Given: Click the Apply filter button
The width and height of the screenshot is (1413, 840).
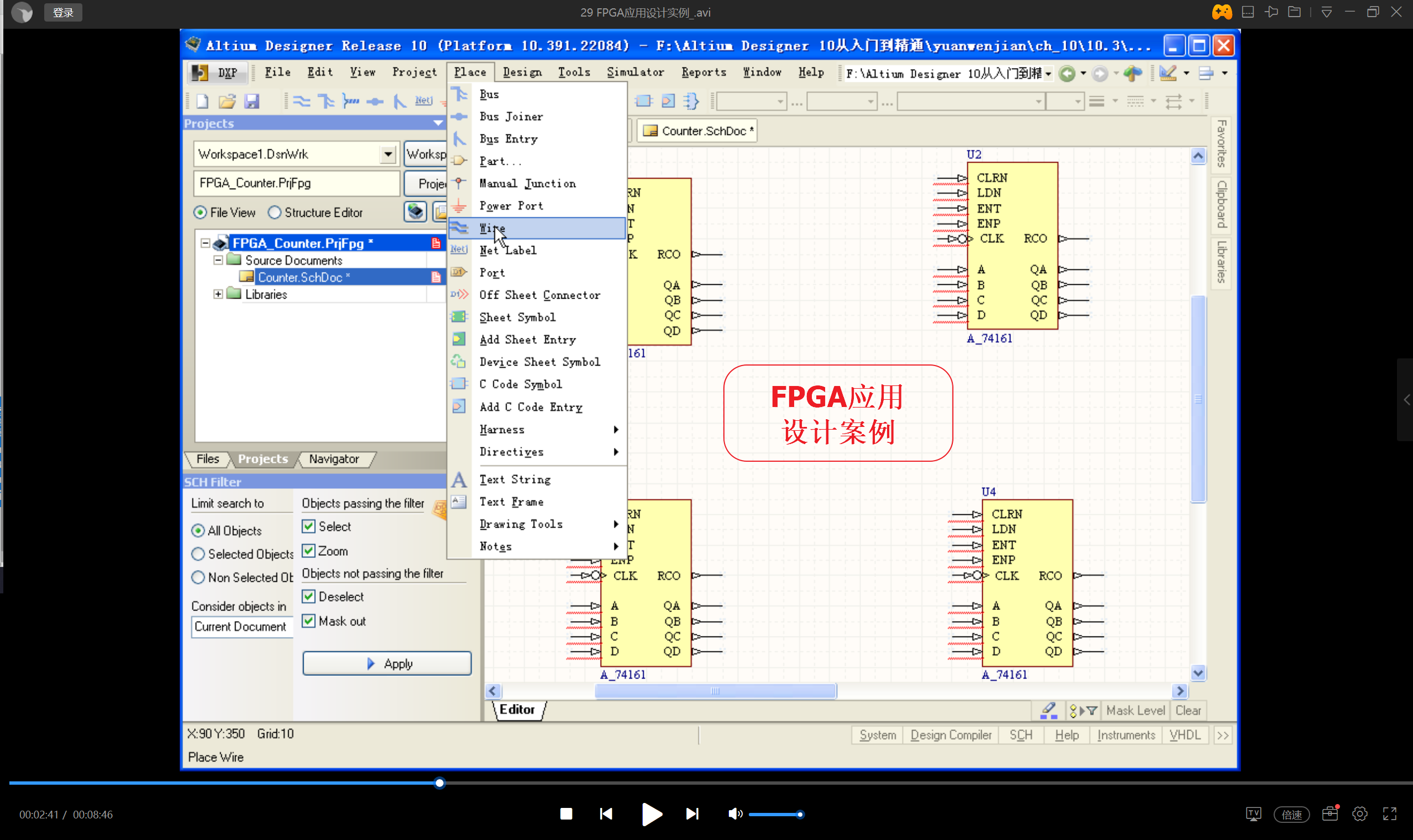Looking at the screenshot, I should (x=387, y=663).
